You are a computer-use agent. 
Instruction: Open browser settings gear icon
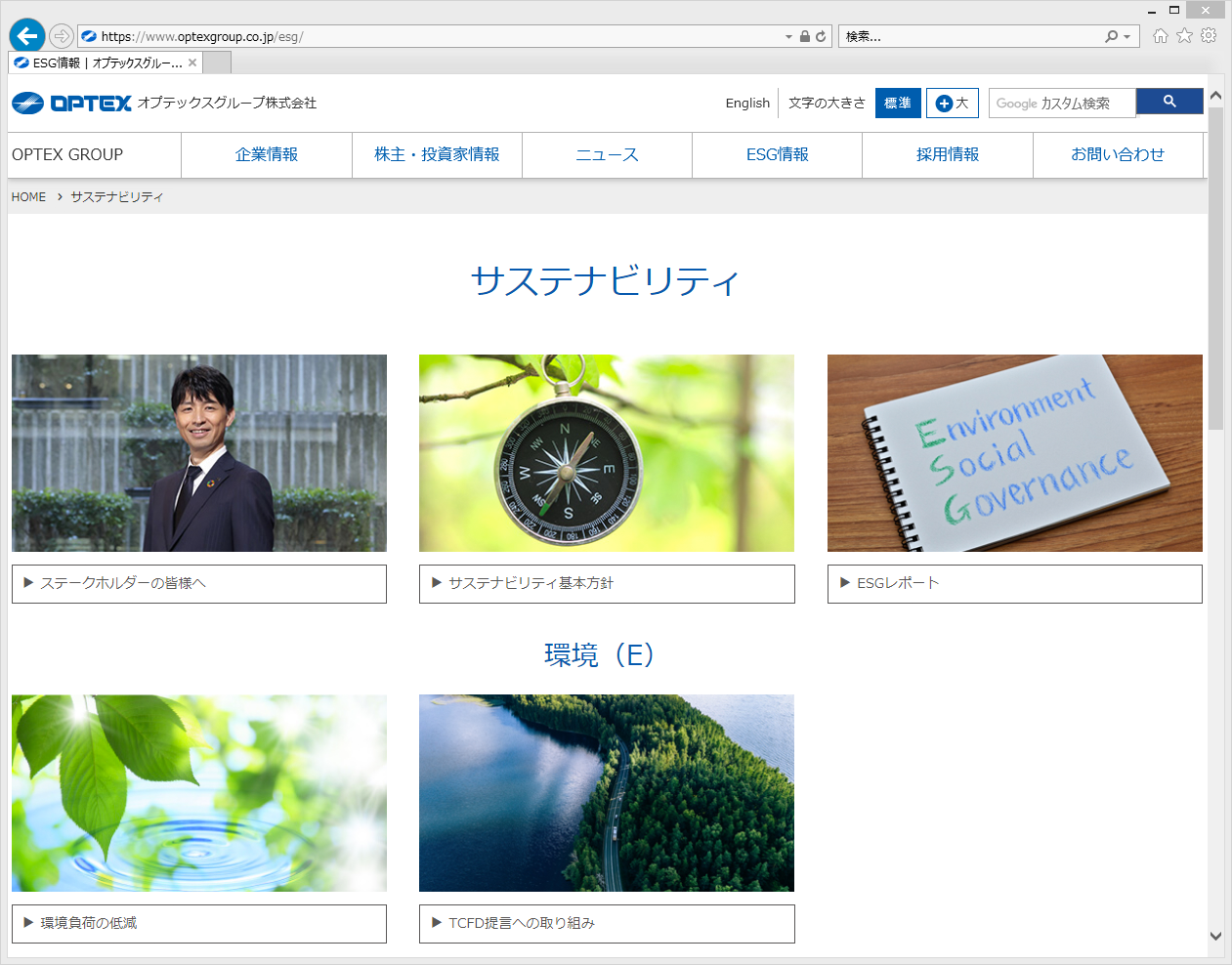point(1209,36)
